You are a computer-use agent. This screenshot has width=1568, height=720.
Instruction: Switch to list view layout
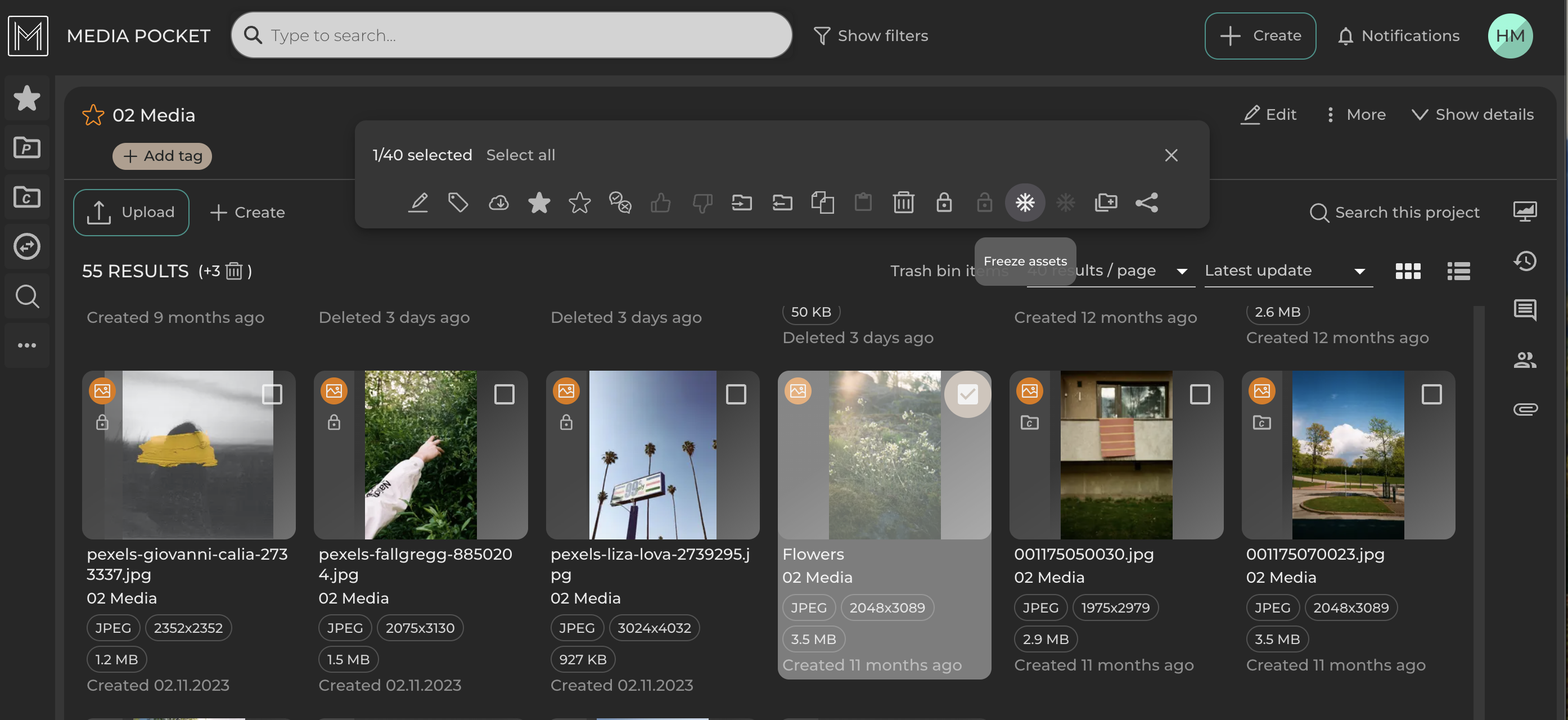[x=1458, y=271]
